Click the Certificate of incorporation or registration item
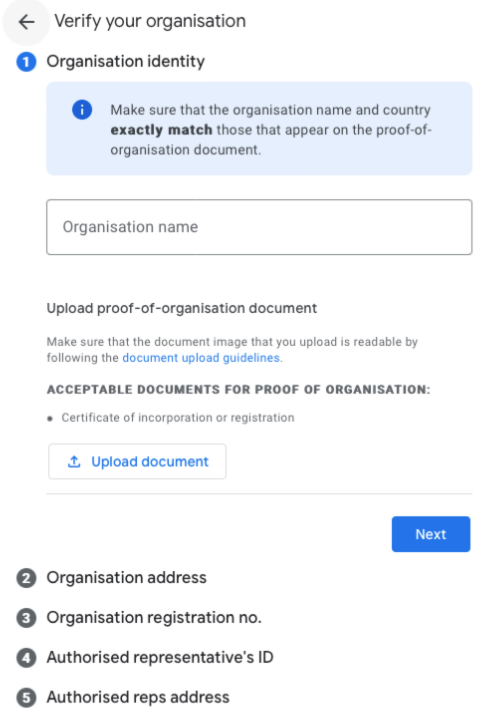 pos(178,417)
